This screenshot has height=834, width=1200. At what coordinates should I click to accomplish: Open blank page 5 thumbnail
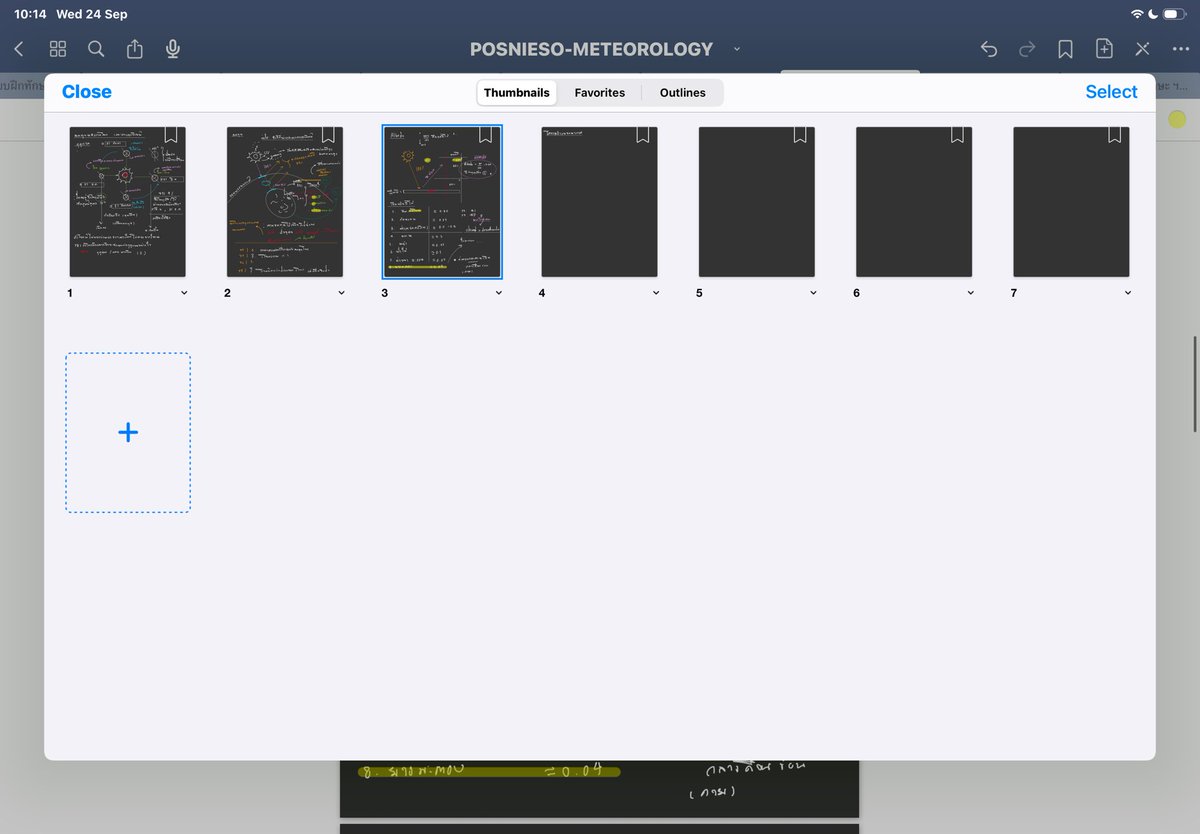click(757, 202)
